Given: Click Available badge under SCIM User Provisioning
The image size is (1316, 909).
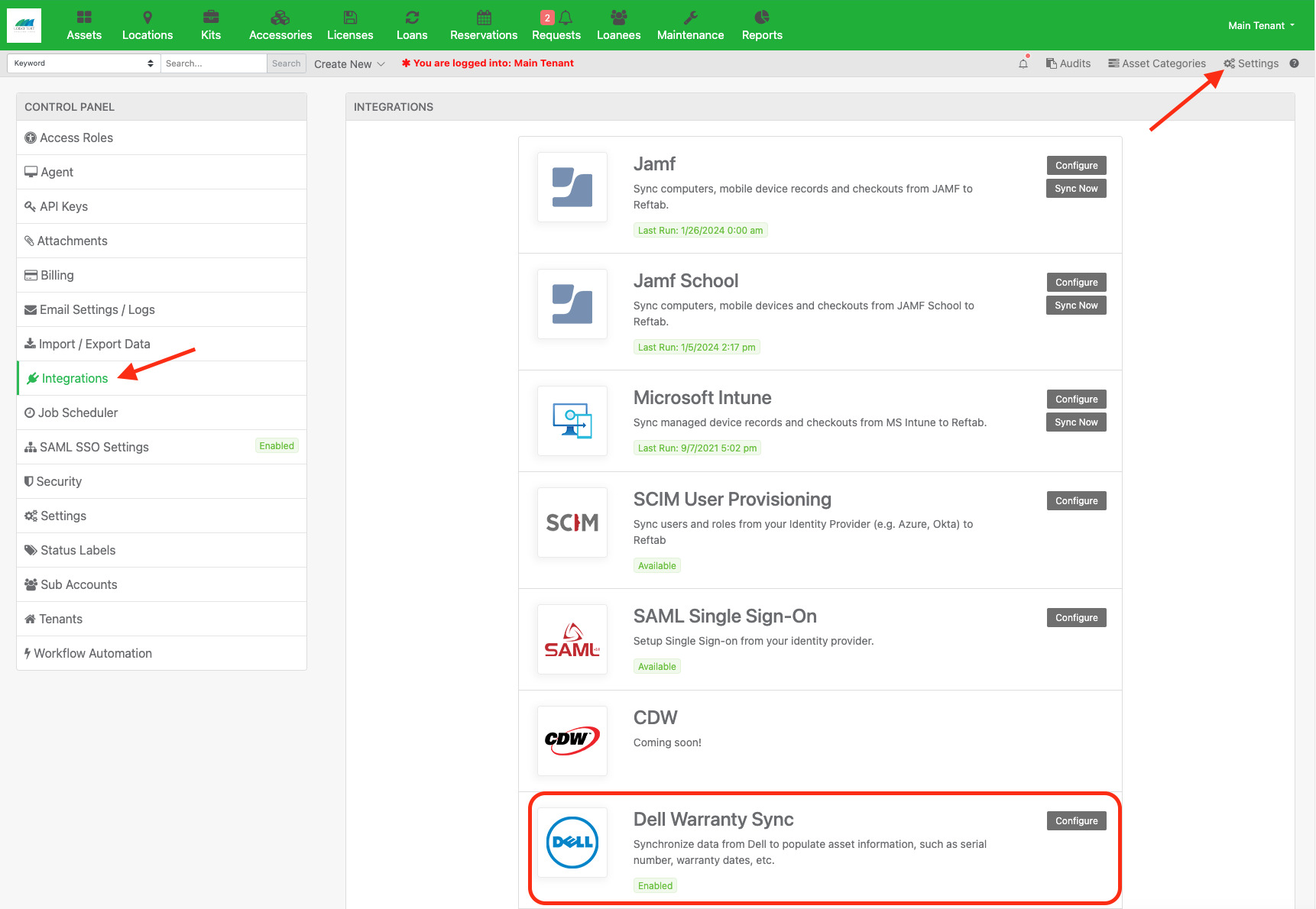Looking at the screenshot, I should (x=657, y=566).
